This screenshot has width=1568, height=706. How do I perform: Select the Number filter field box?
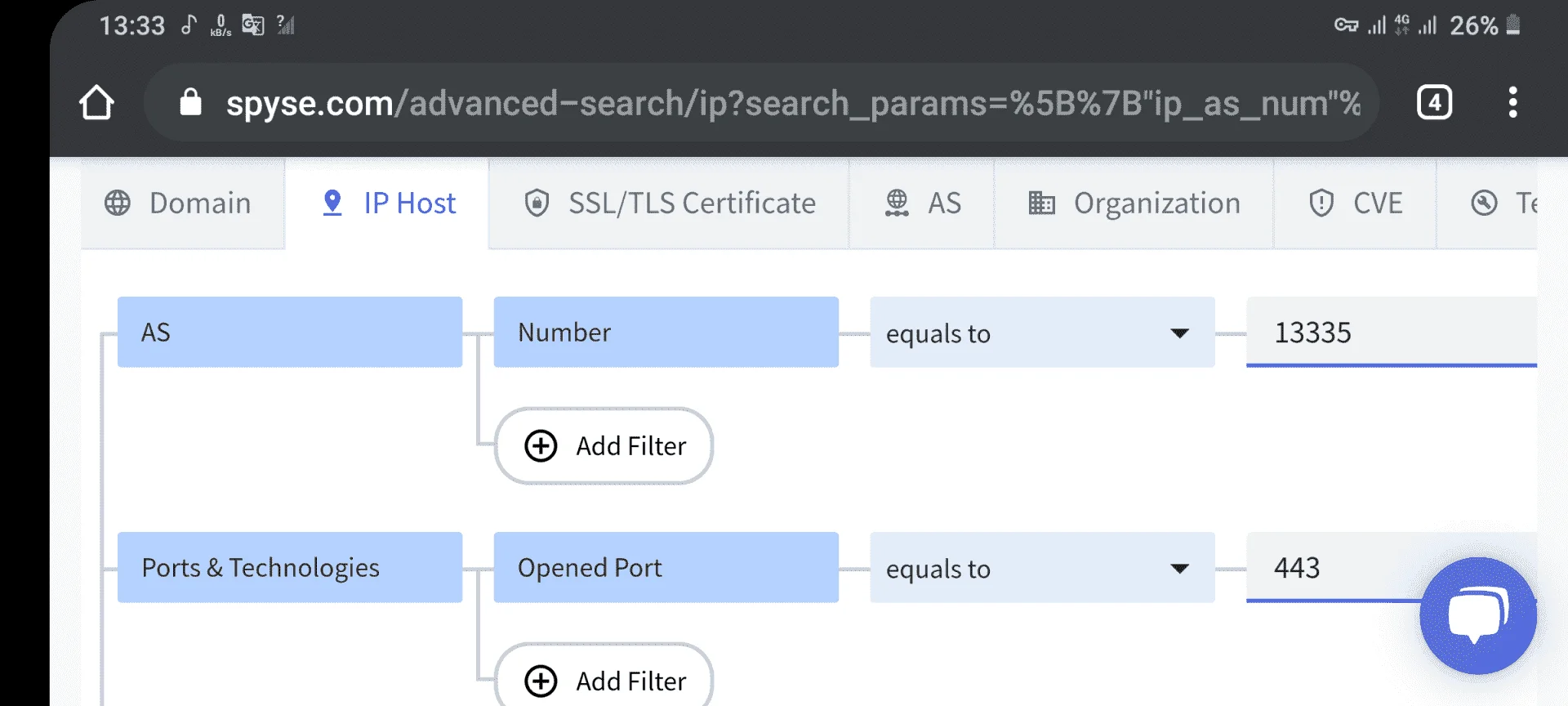666,333
